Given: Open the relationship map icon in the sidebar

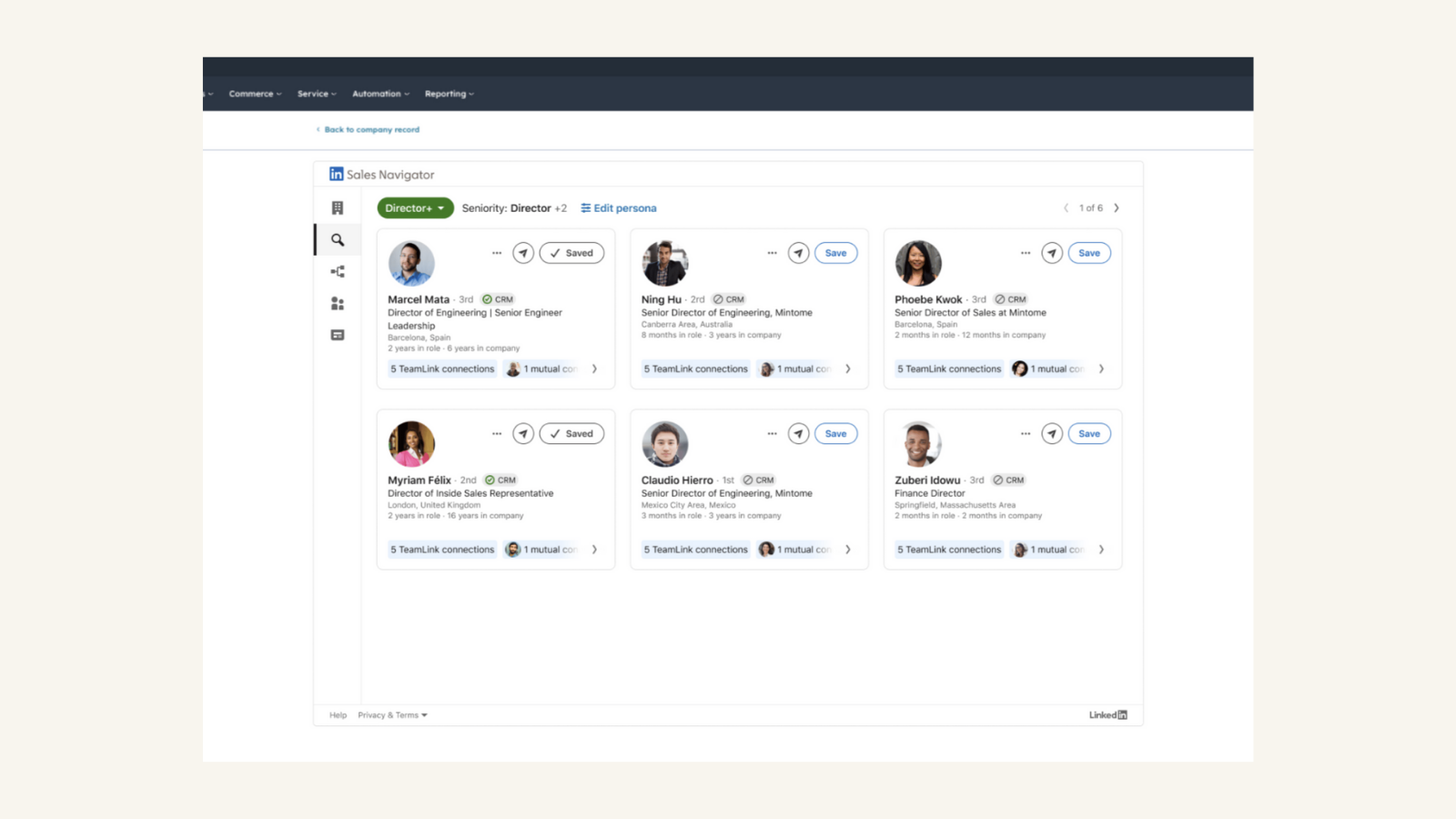Looking at the screenshot, I should tap(337, 271).
